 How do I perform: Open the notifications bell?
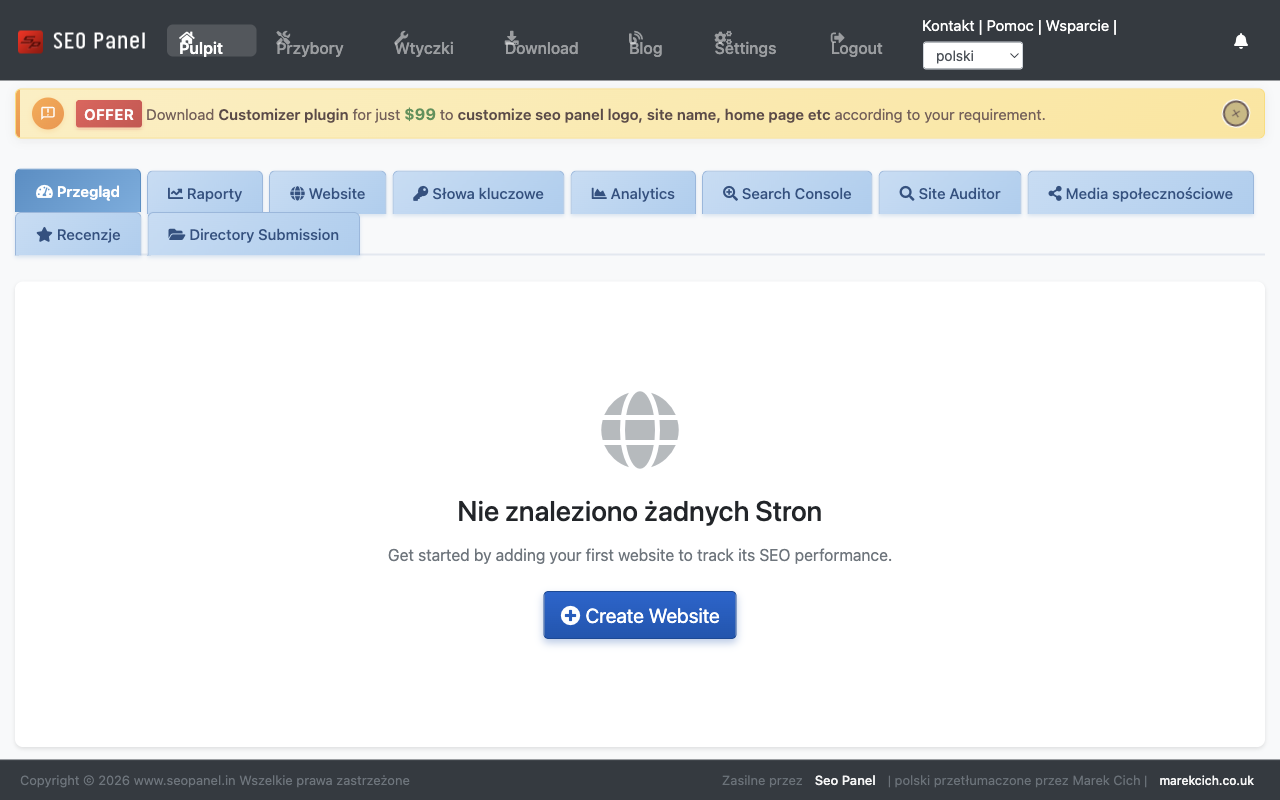[1241, 41]
